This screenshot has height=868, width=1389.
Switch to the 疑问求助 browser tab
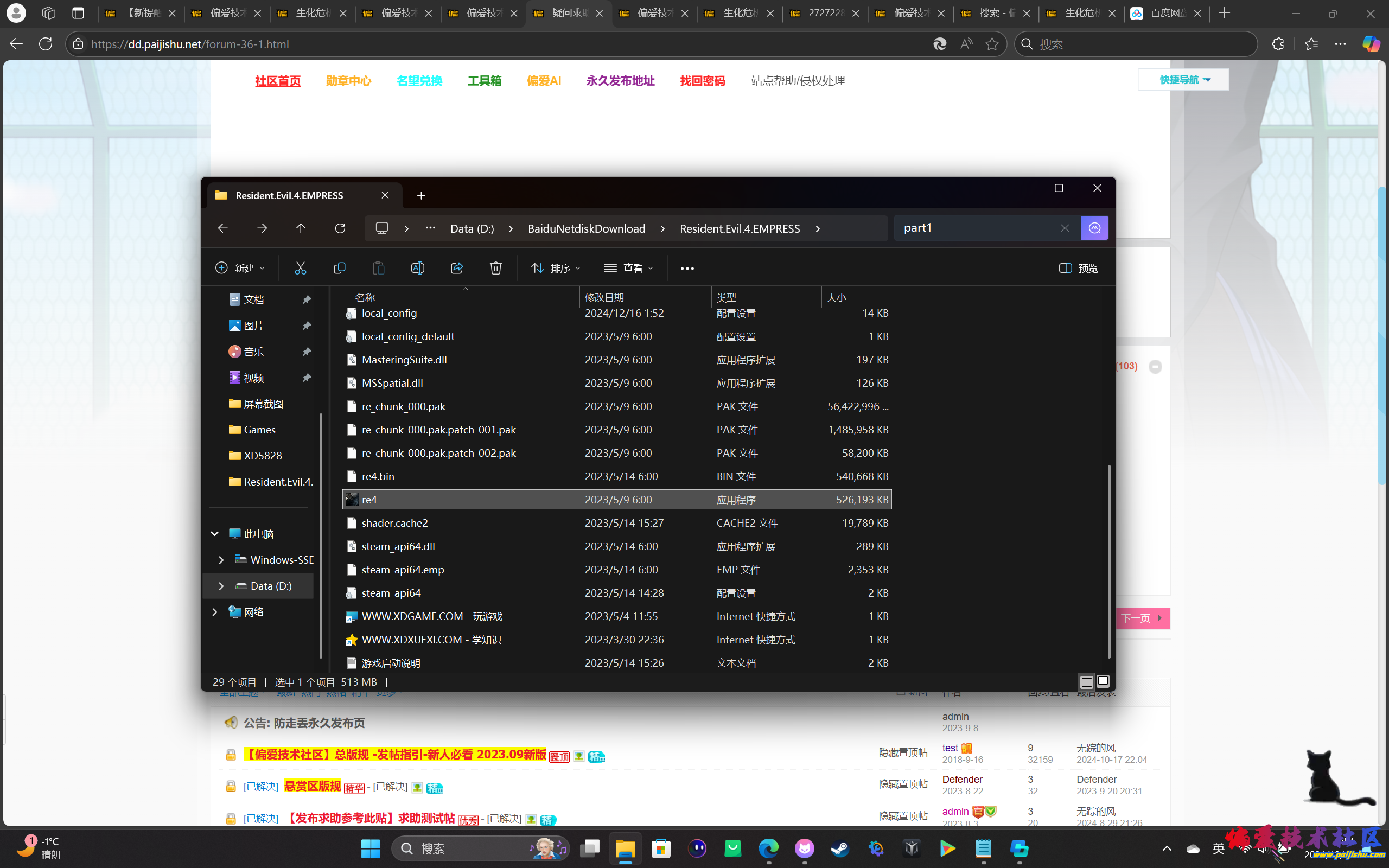pyautogui.click(x=568, y=13)
